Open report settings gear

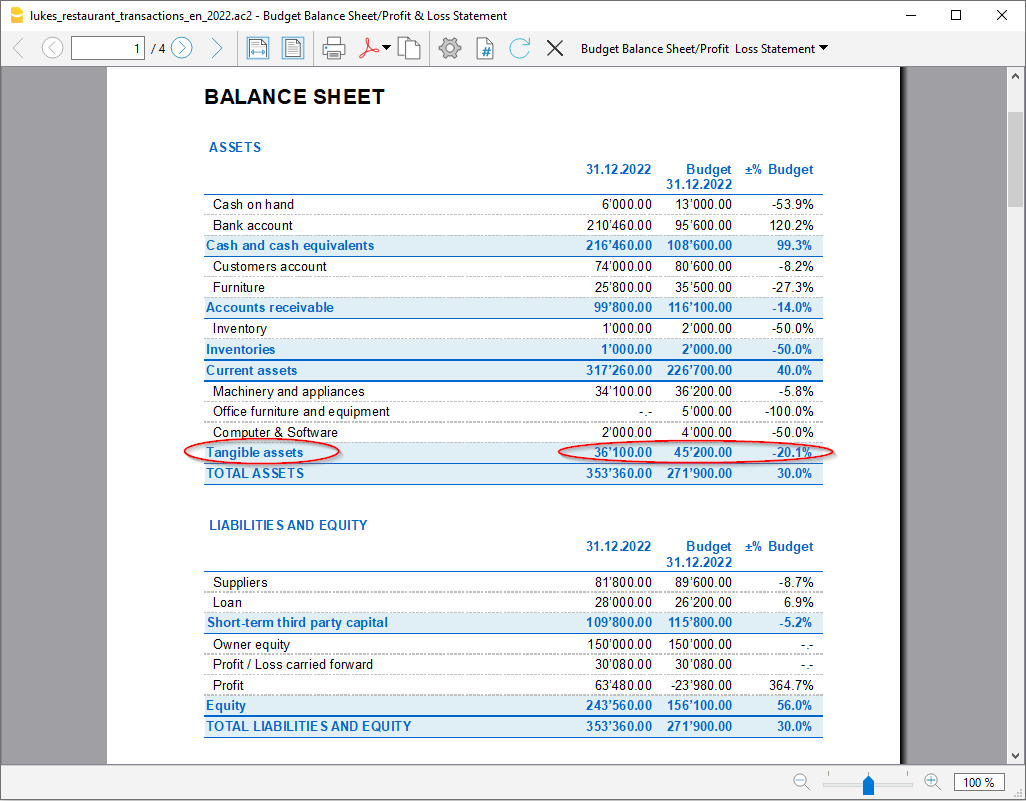450,48
